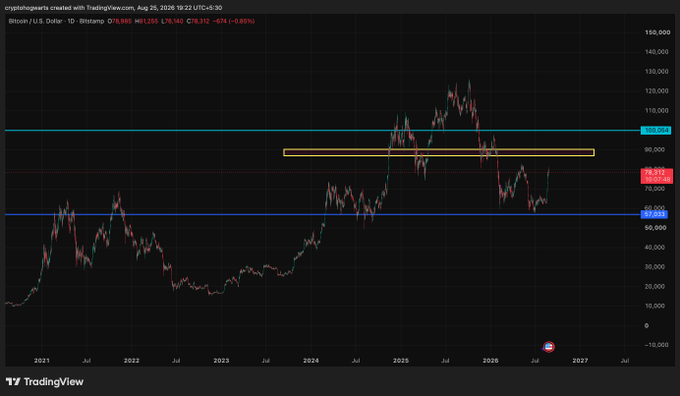Viewport: 680px width, 396px height.
Task: Click the 30,000 price axis label
Action: pos(655,267)
